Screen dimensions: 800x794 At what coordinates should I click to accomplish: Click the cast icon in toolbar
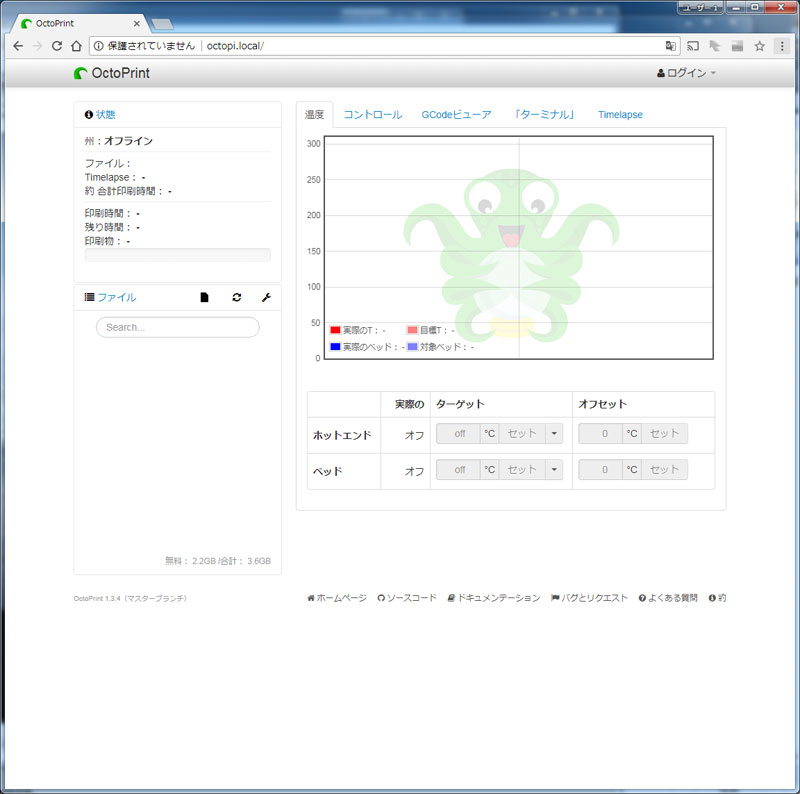click(692, 46)
